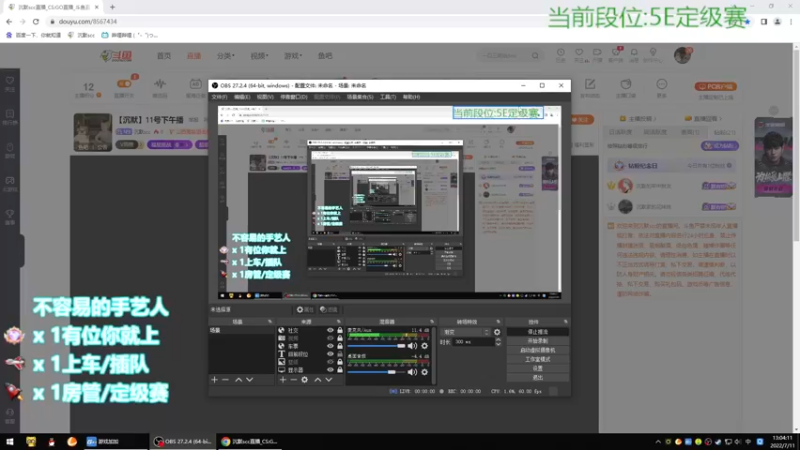Toggle lock on 社交 source
The height and width of the screenshot is (450, 800).
(340, 331)
